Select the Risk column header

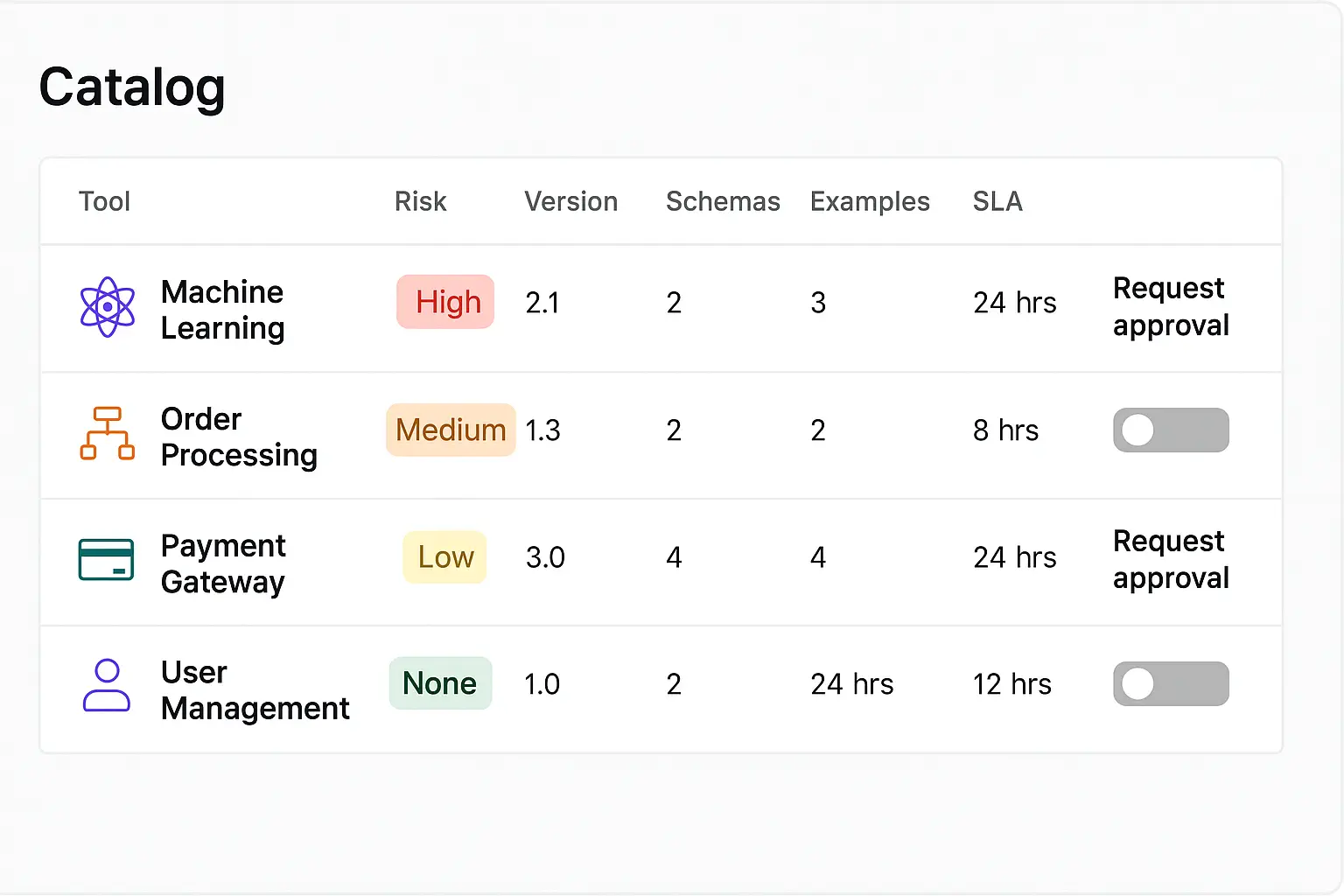point(421,201)
